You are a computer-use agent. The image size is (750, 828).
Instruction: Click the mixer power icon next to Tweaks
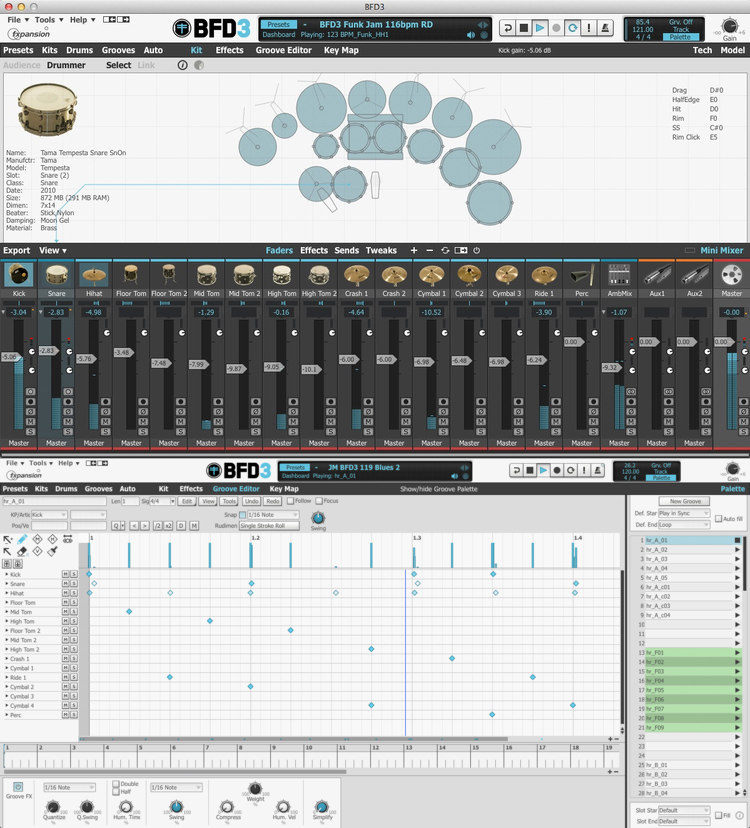coord(476,250)
